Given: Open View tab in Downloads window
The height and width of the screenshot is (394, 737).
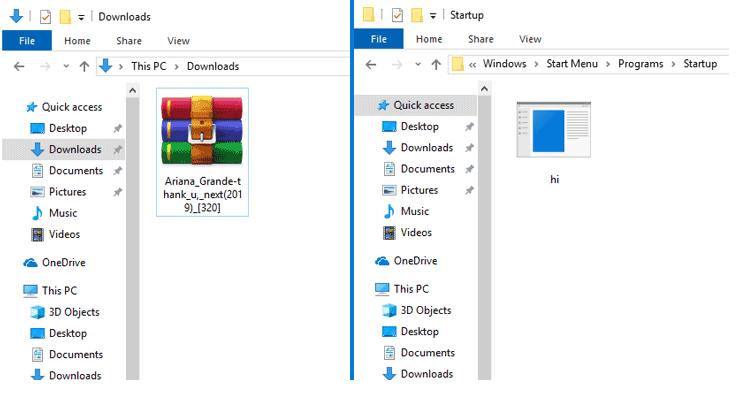Looking at the screenshot, I should point(179,41).
